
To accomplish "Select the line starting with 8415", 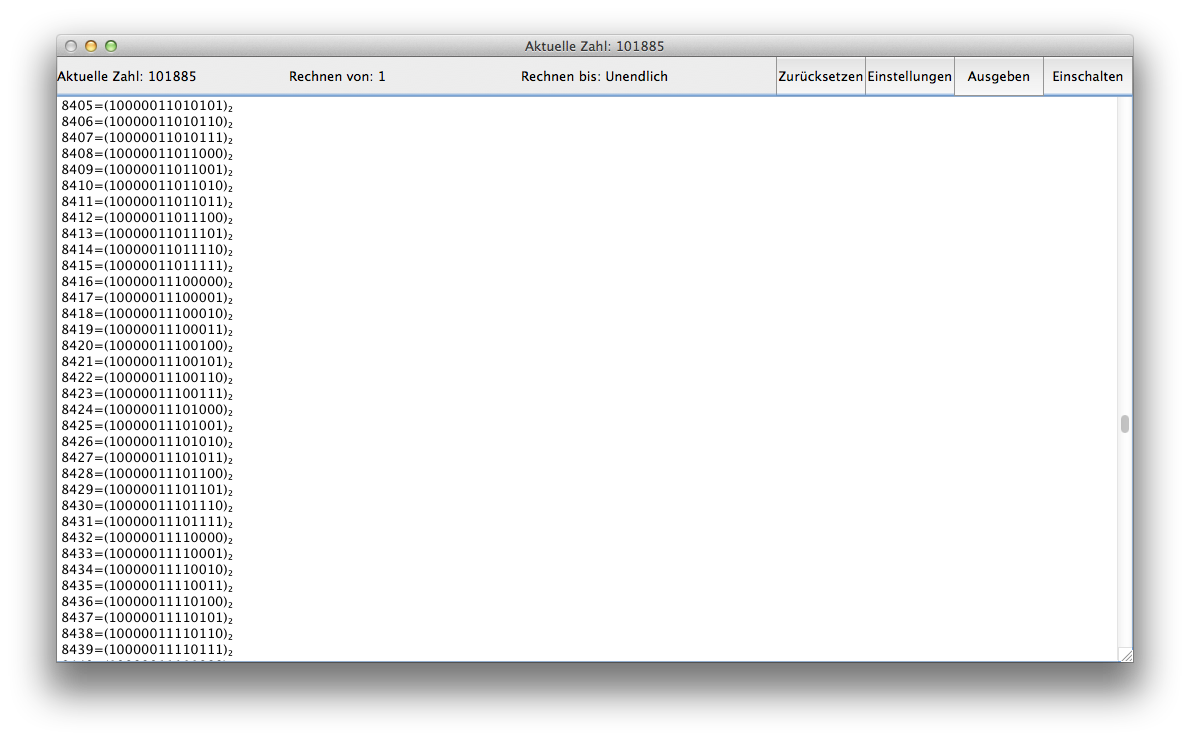I will [x=147, y=265].
